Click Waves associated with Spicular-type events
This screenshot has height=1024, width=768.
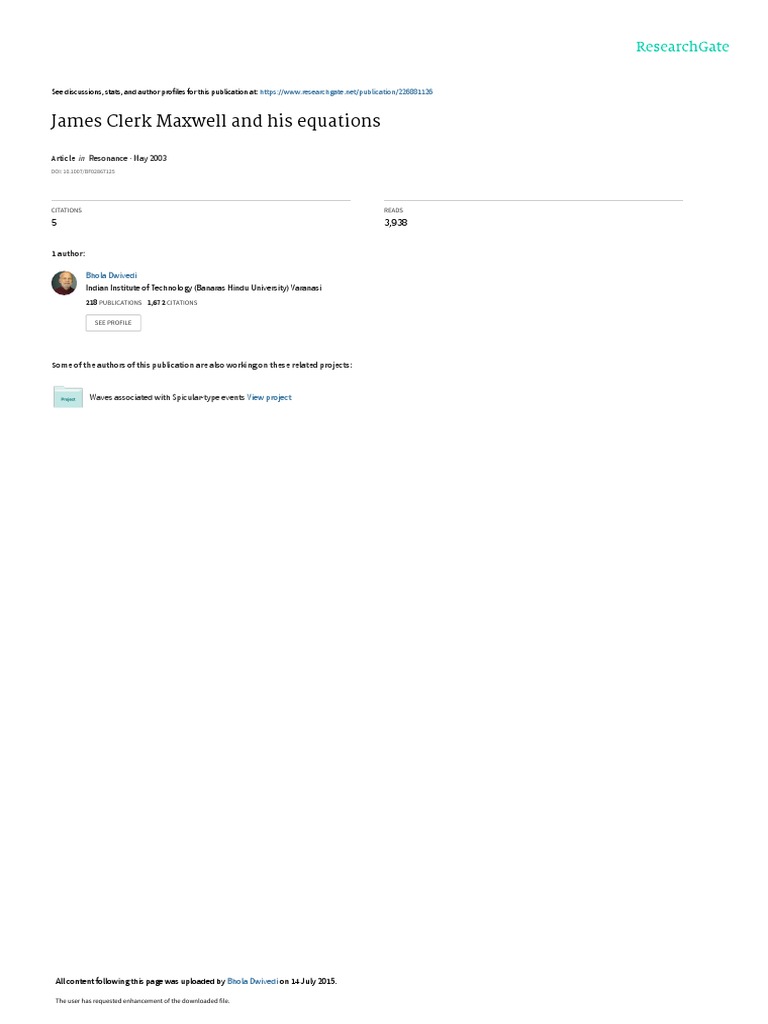(167, 397)
